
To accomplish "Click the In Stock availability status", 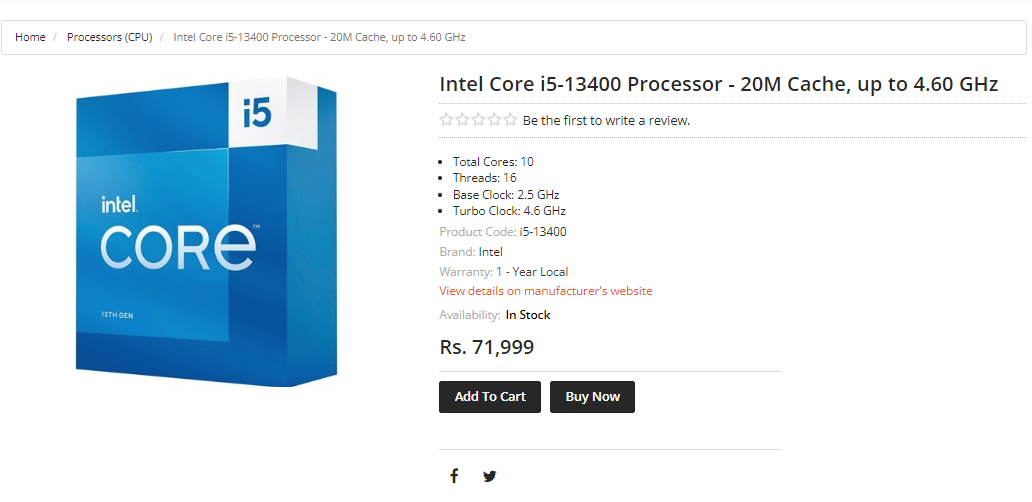I will coord(528,315).
